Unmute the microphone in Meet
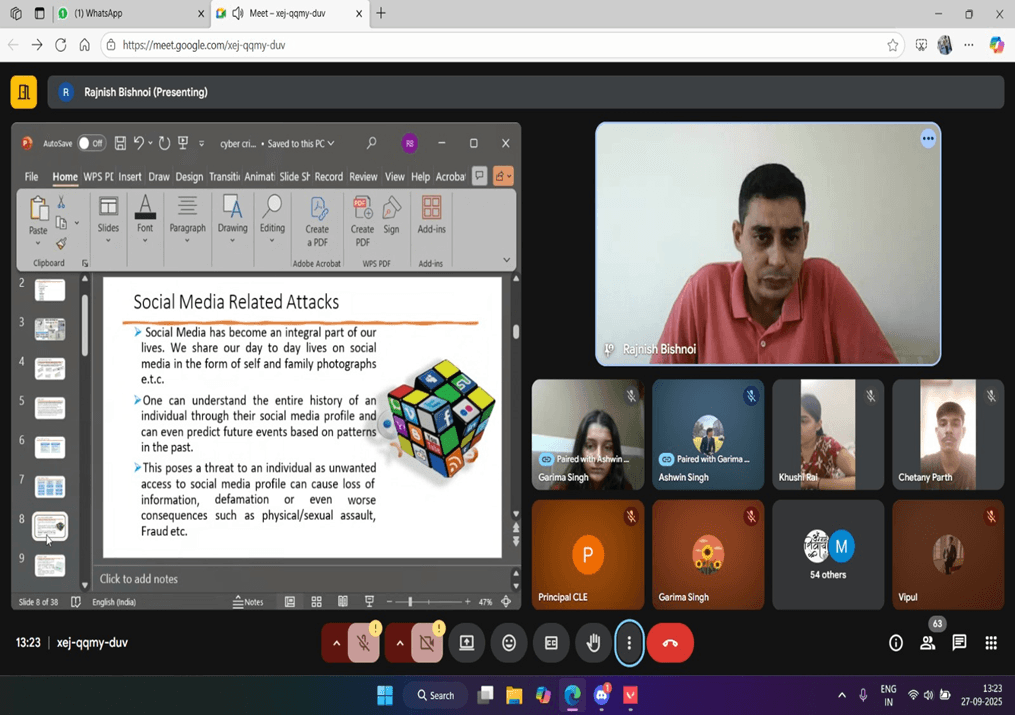1015x715 pixels. pos(365,643)
